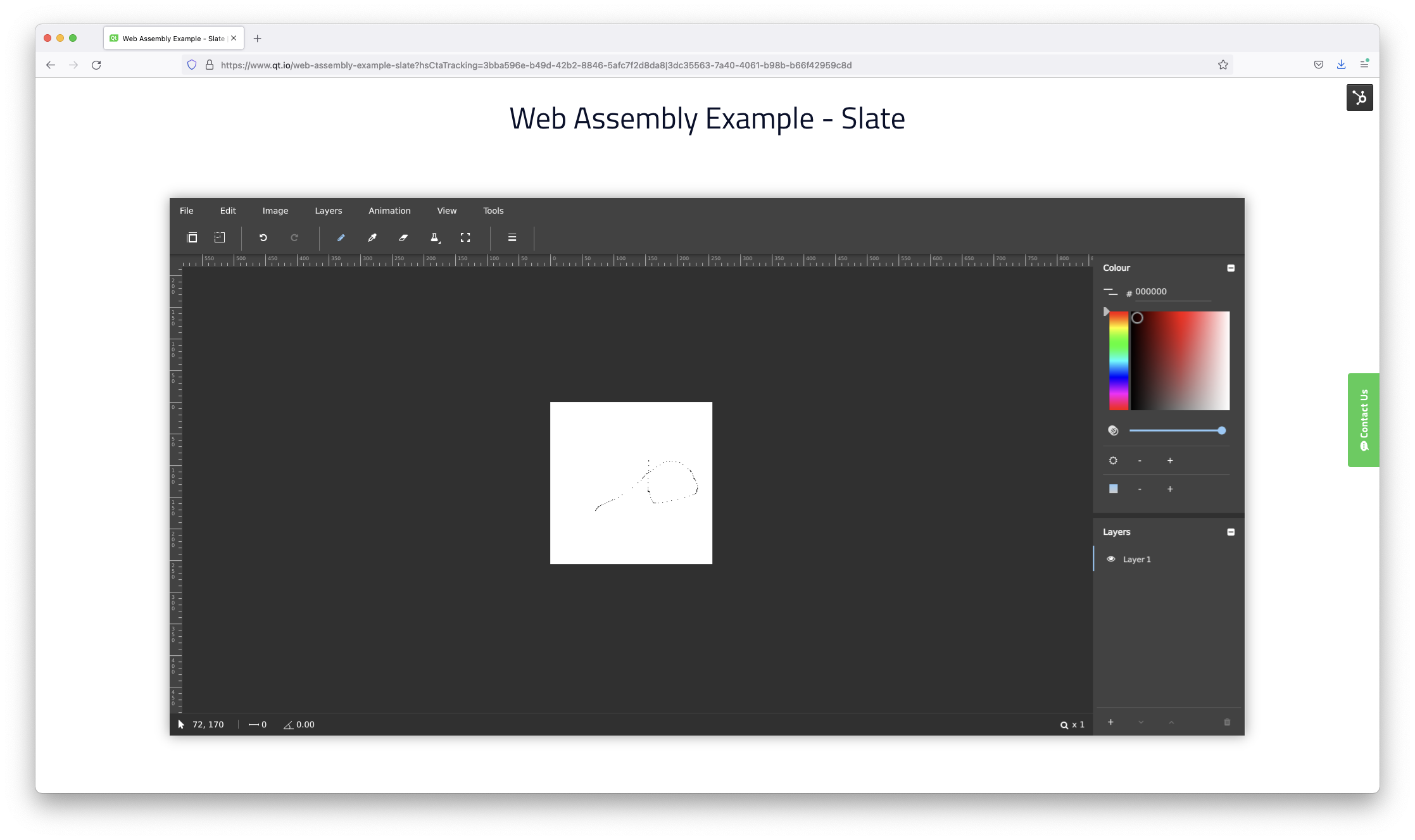
Task: Add a new layer with the plus icon
Action: (x=1111, y=722)
